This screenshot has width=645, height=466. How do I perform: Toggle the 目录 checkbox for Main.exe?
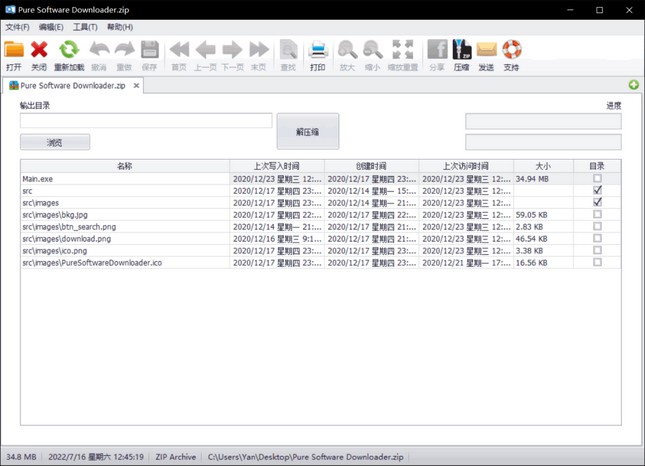point(597,178)
